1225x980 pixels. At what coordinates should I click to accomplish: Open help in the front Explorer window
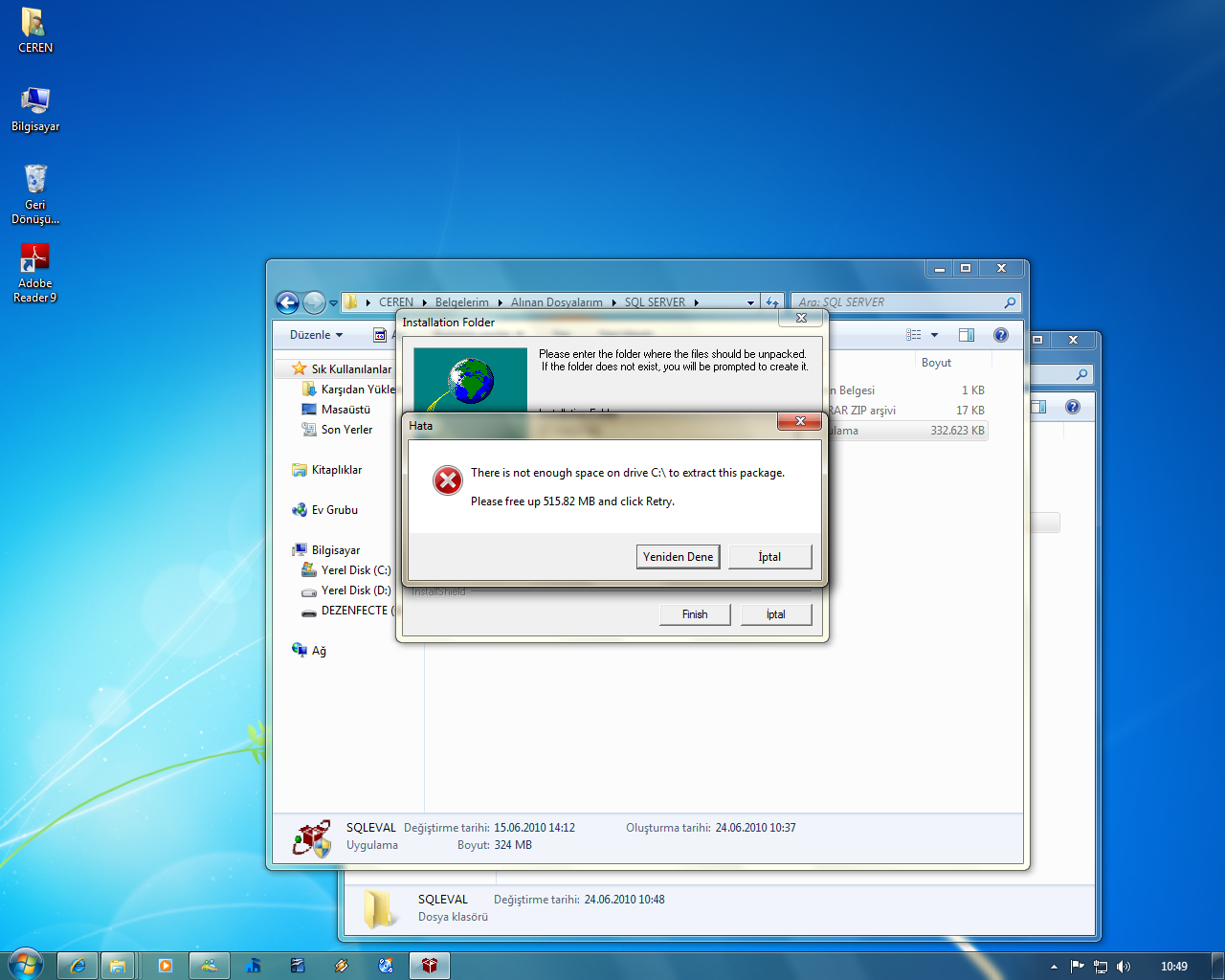[1001, 335]
